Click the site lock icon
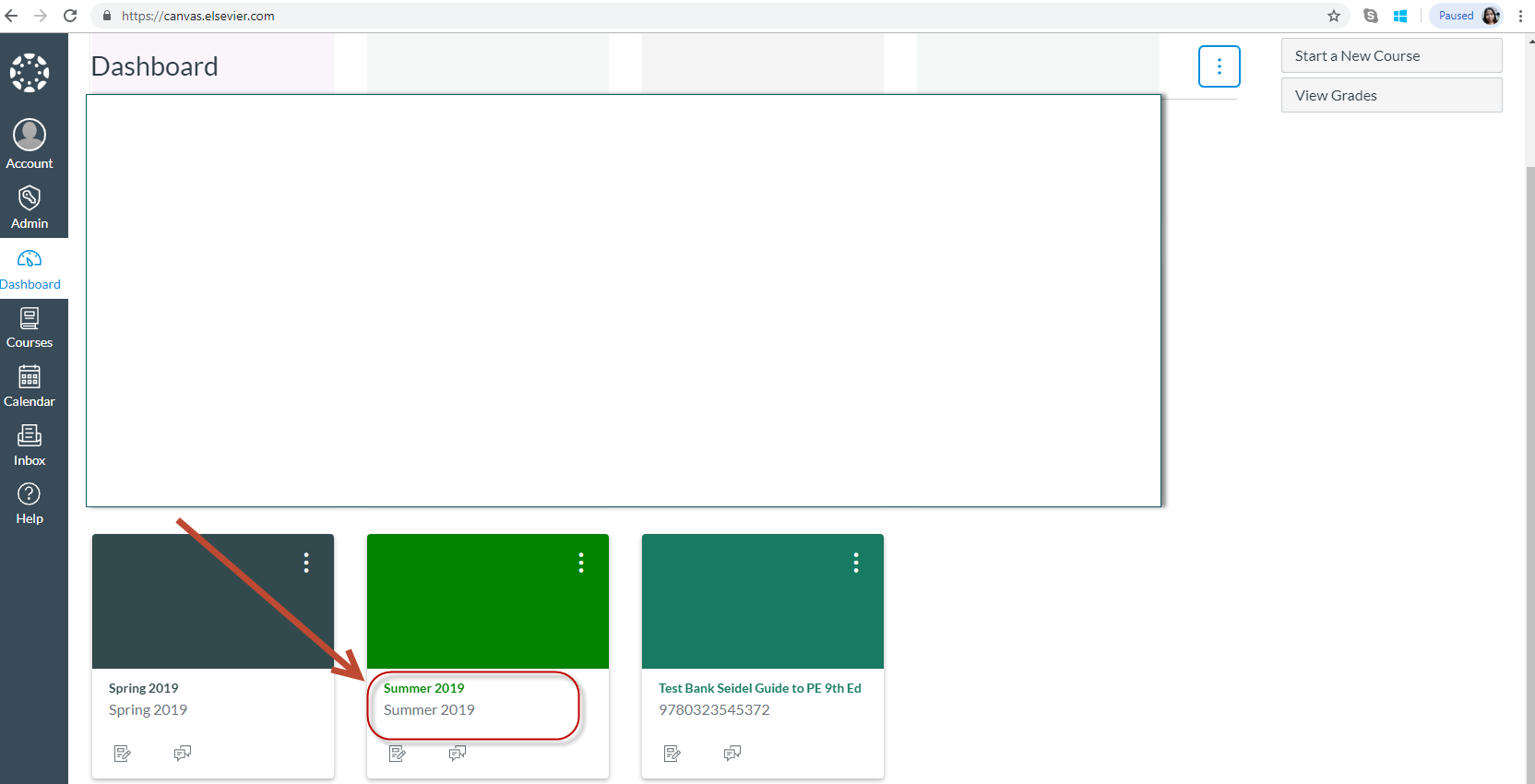Screen dimensions: 1535x784 click(107, 16)
